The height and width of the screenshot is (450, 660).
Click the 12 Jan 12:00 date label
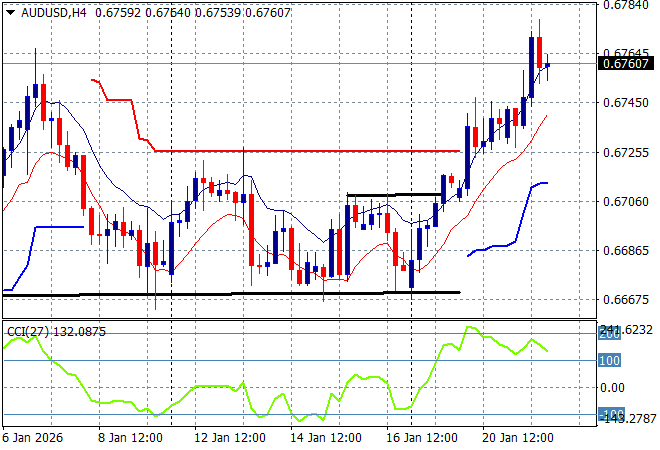(229, 438)
